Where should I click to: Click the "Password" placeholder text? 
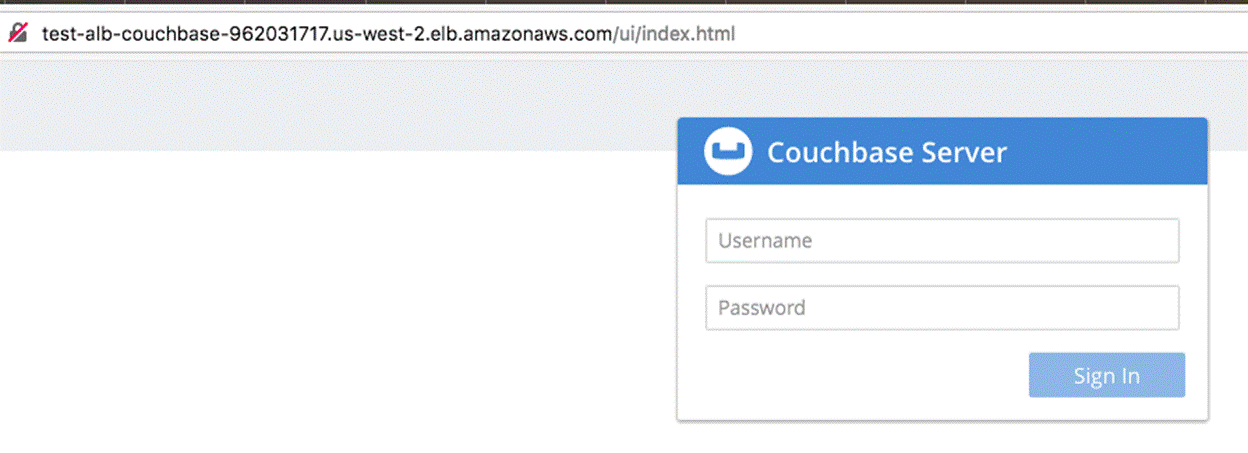pos(762,308)
